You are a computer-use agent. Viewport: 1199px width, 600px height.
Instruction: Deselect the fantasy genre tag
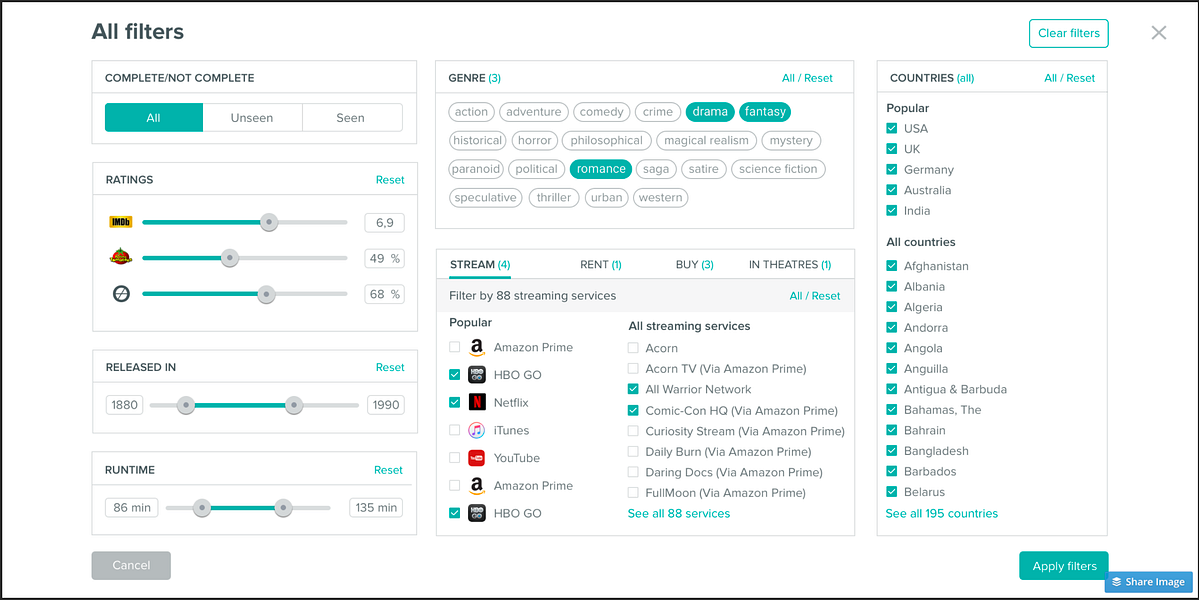(765, 112)
